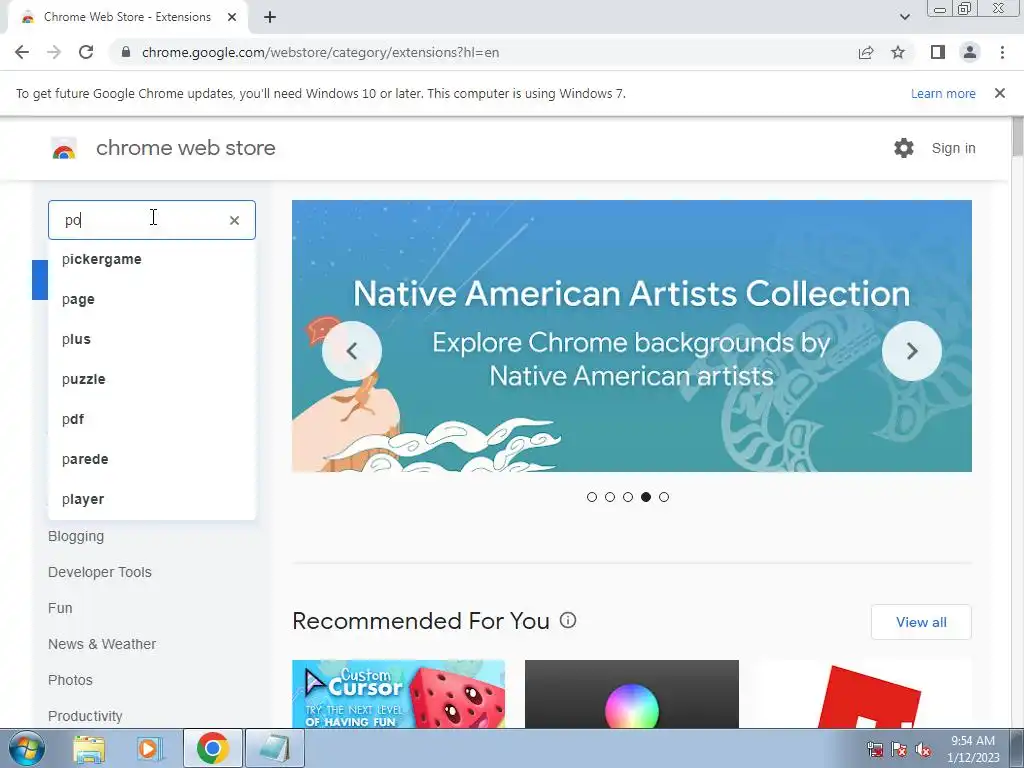Open the Photos category
The width and height of the screenshot is (1024, 768).
pos(70,680)
